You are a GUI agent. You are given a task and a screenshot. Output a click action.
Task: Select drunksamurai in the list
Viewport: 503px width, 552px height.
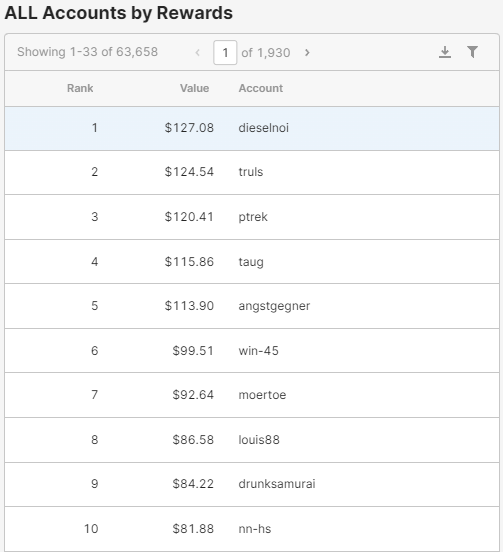[277, 484]
